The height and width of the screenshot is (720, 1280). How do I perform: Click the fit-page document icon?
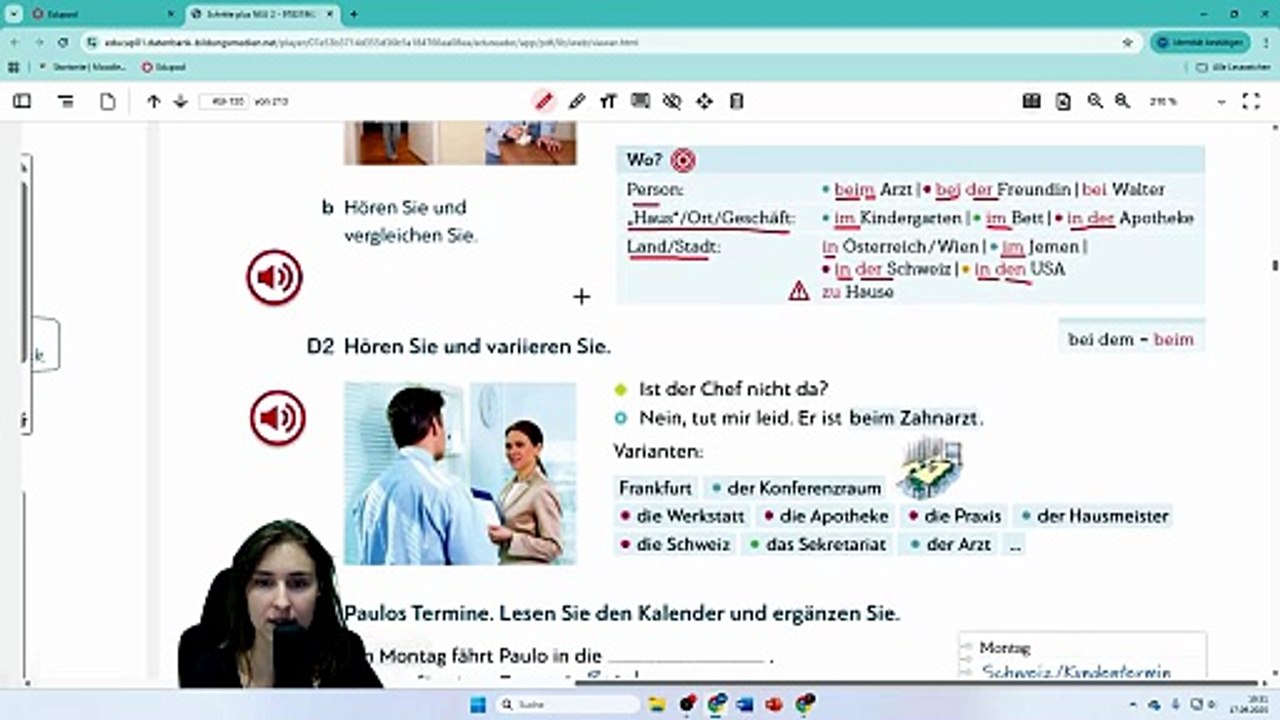[1063, 101]
